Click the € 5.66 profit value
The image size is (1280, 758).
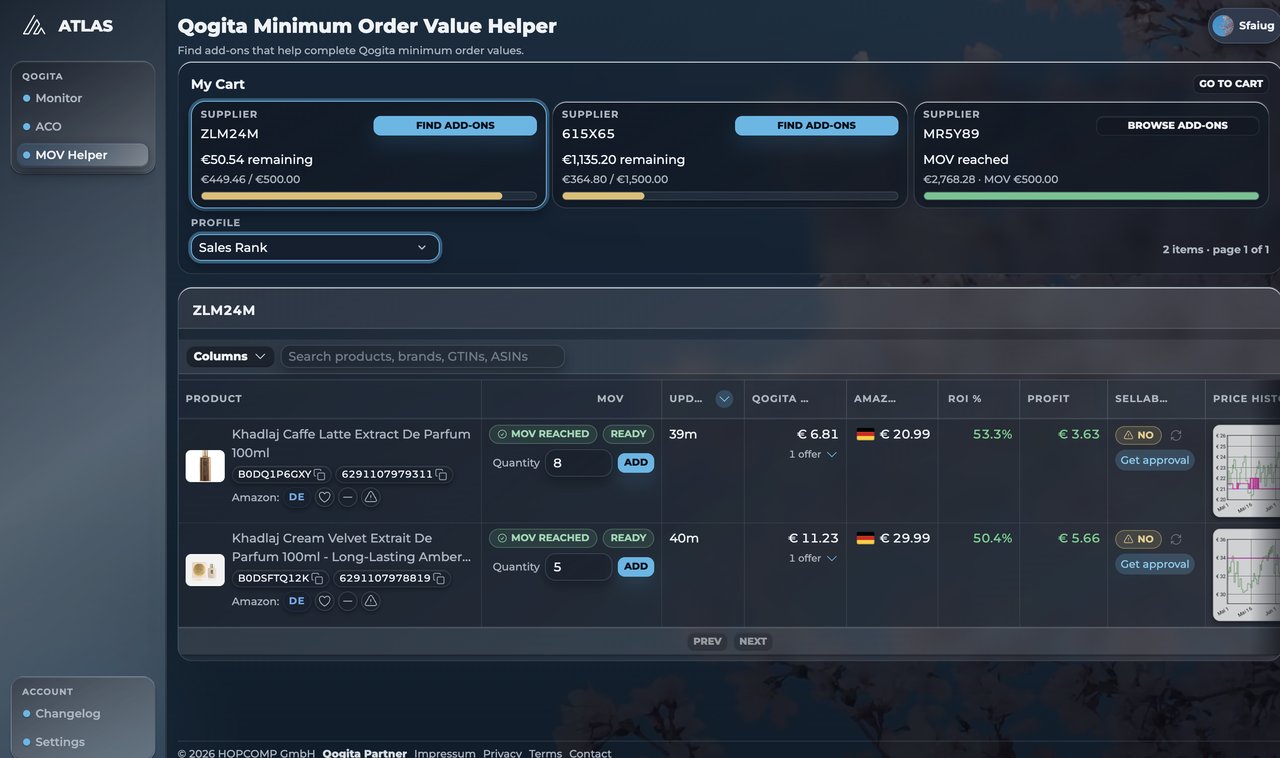coord(1079,538)
